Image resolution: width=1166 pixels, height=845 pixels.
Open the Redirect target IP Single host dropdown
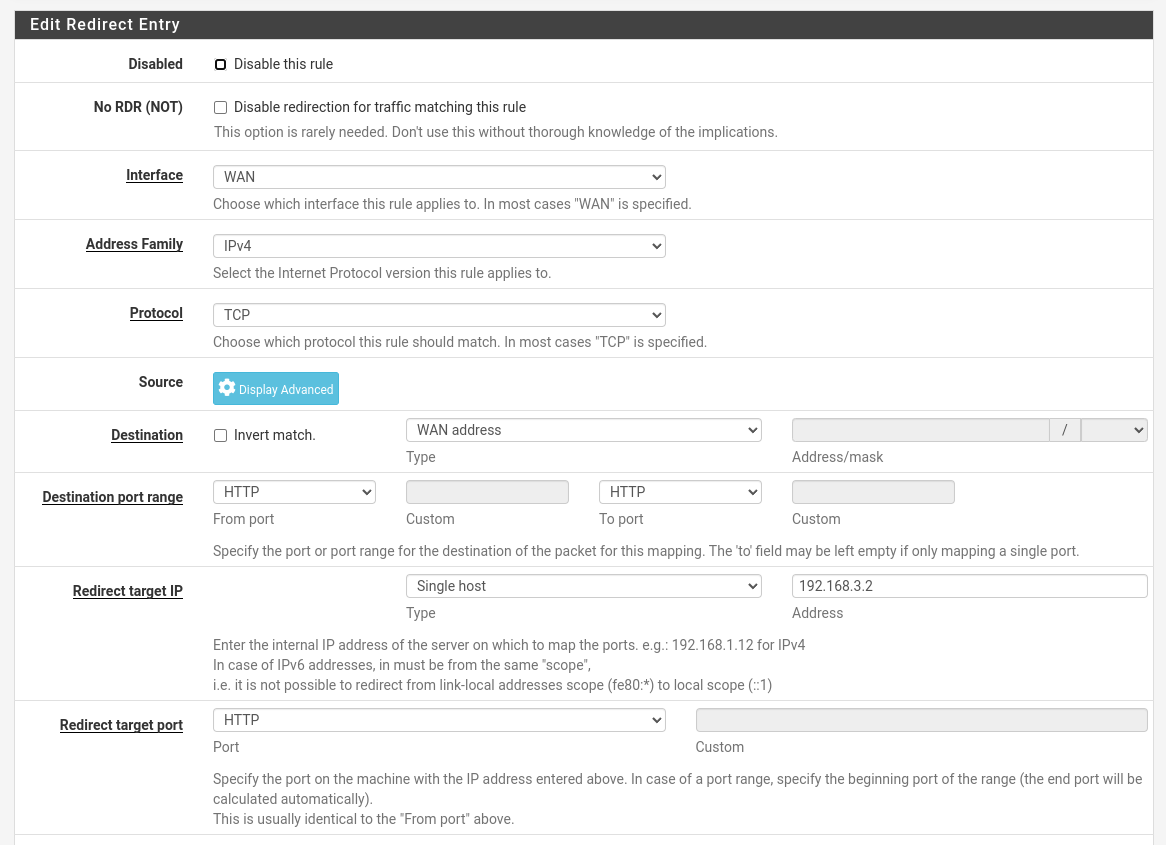[583, 586]
